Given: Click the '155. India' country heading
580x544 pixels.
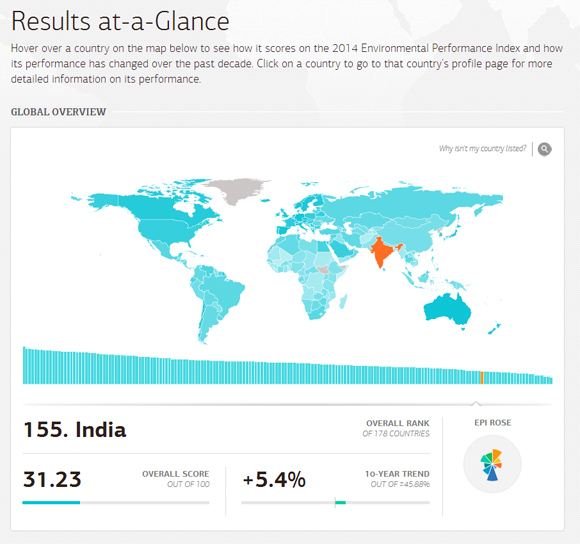Looking at the screenshot, I should [x=75, y=430].
